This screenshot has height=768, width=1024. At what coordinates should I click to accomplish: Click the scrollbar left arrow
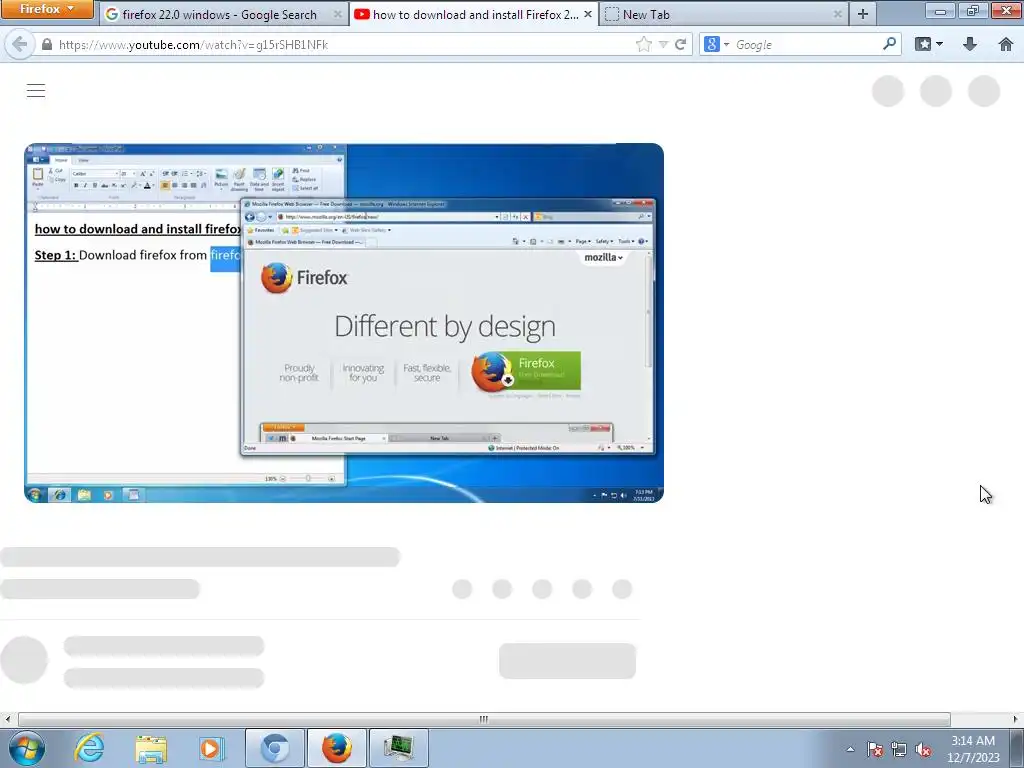pos(7,719)
